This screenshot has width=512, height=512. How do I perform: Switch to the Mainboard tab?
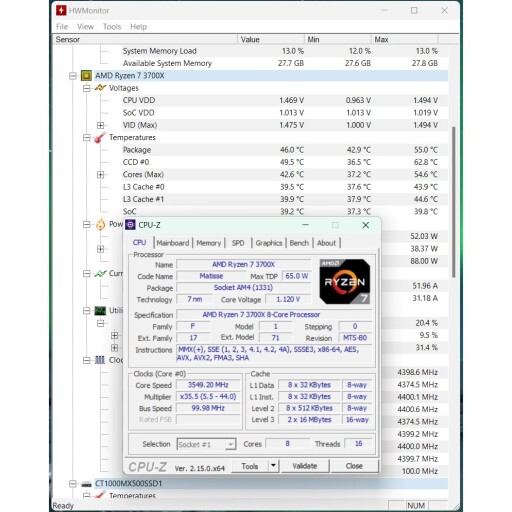pyautogui.click(x=173, y=243)
